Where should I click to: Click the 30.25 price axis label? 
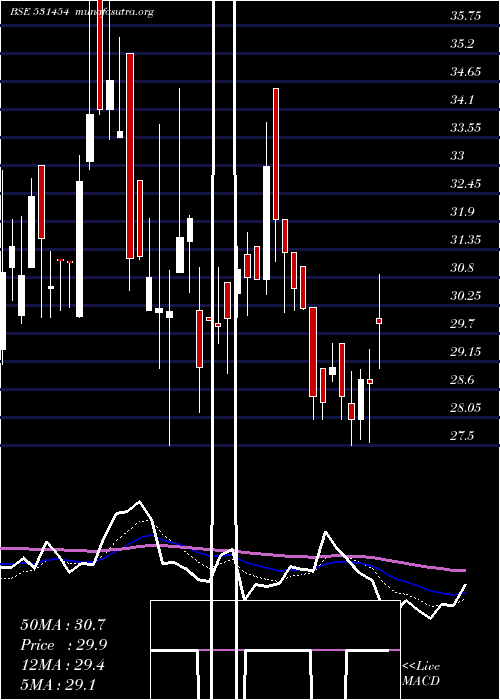click(x=465, y=296)
